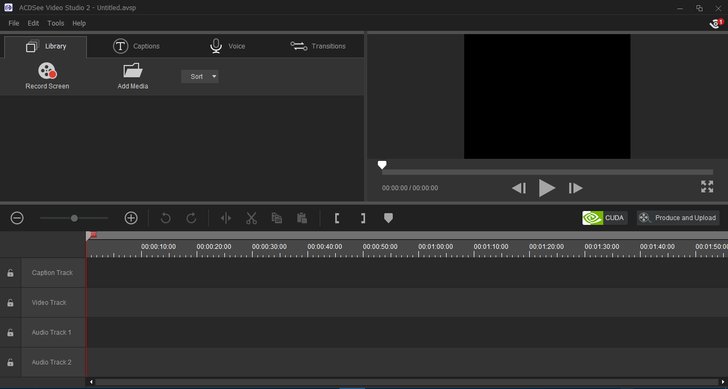Click the scrollbar left arrow
Viewport: 728px width, 389px height.
coord(91,382)
